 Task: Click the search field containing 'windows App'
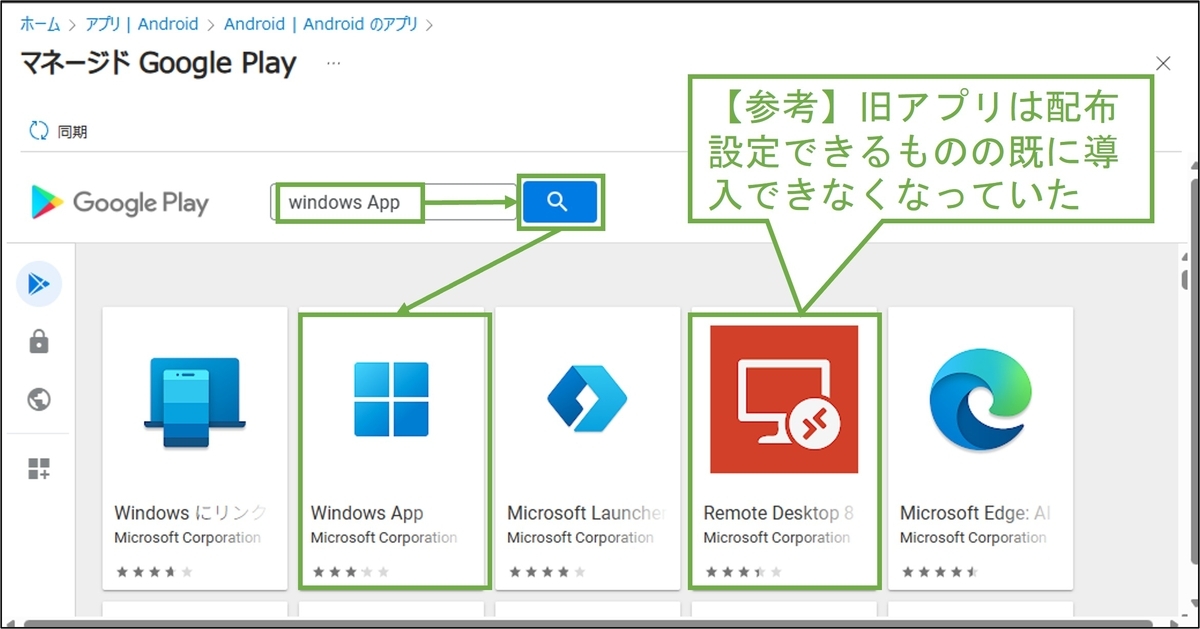tap(393, 202)
